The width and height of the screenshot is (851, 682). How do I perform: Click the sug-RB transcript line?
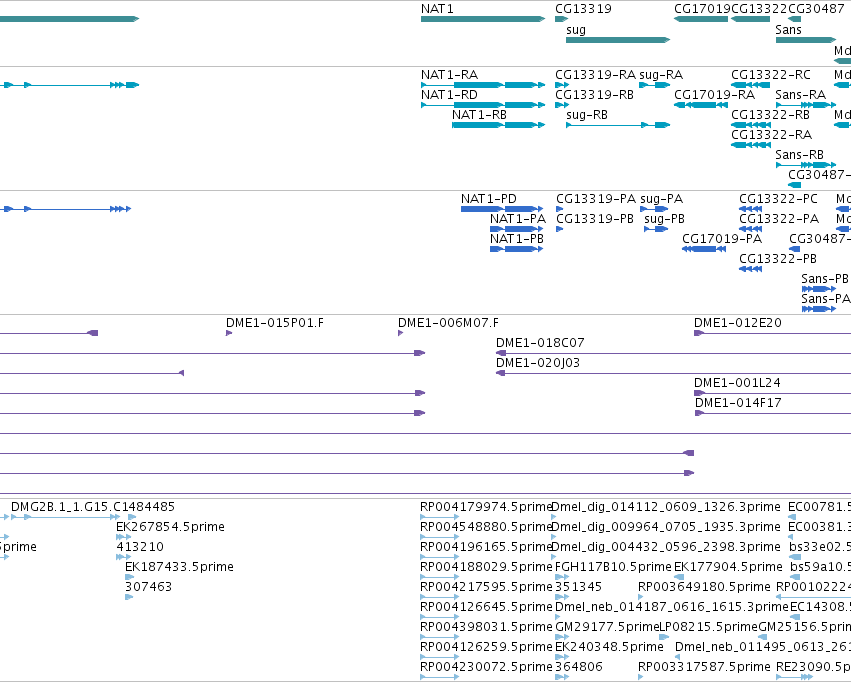(618, 125)
